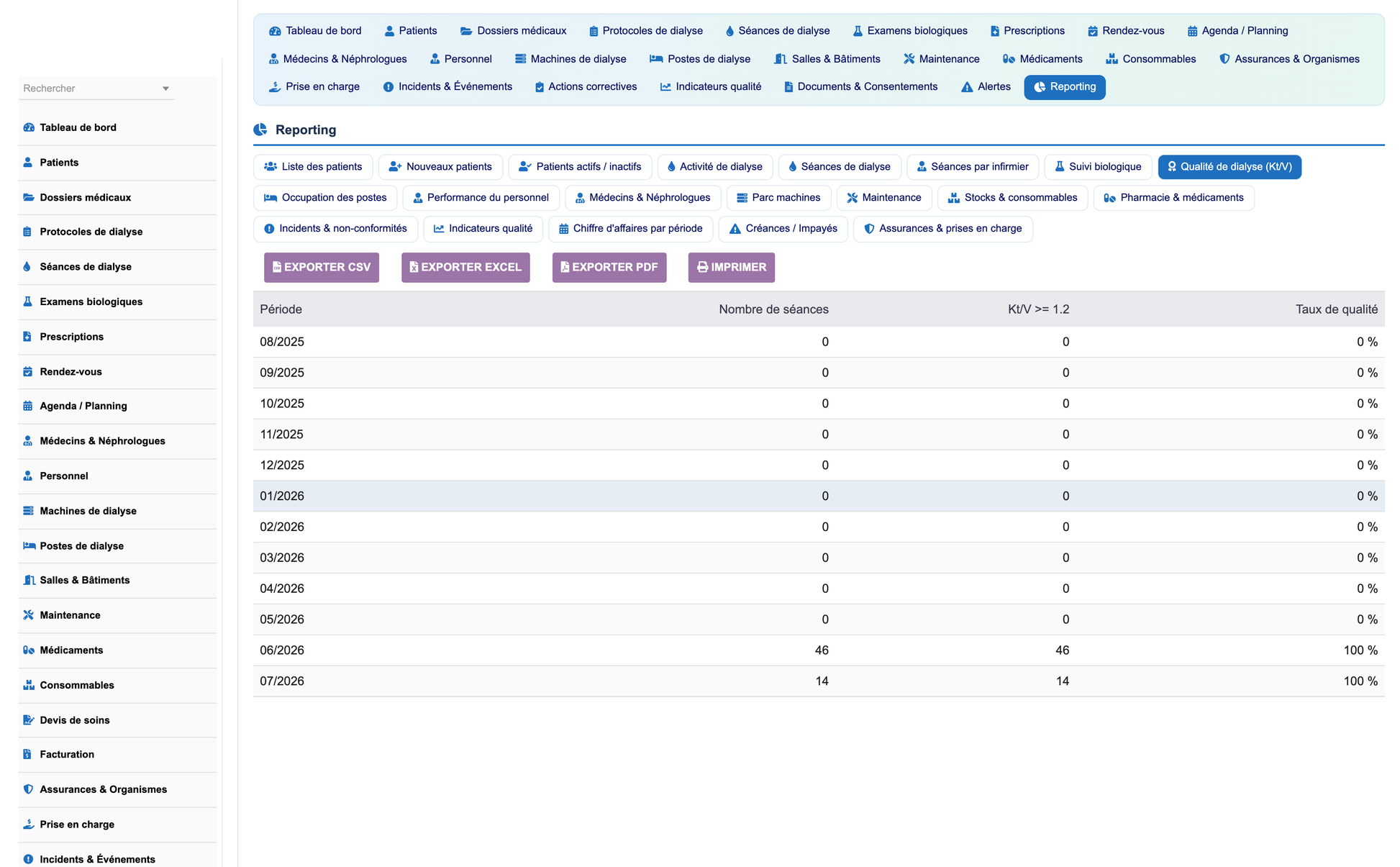Click the Taux de qualité column header
Image resolution: width=1400 pixels, height=867 pixels.
click(1337, 309)
